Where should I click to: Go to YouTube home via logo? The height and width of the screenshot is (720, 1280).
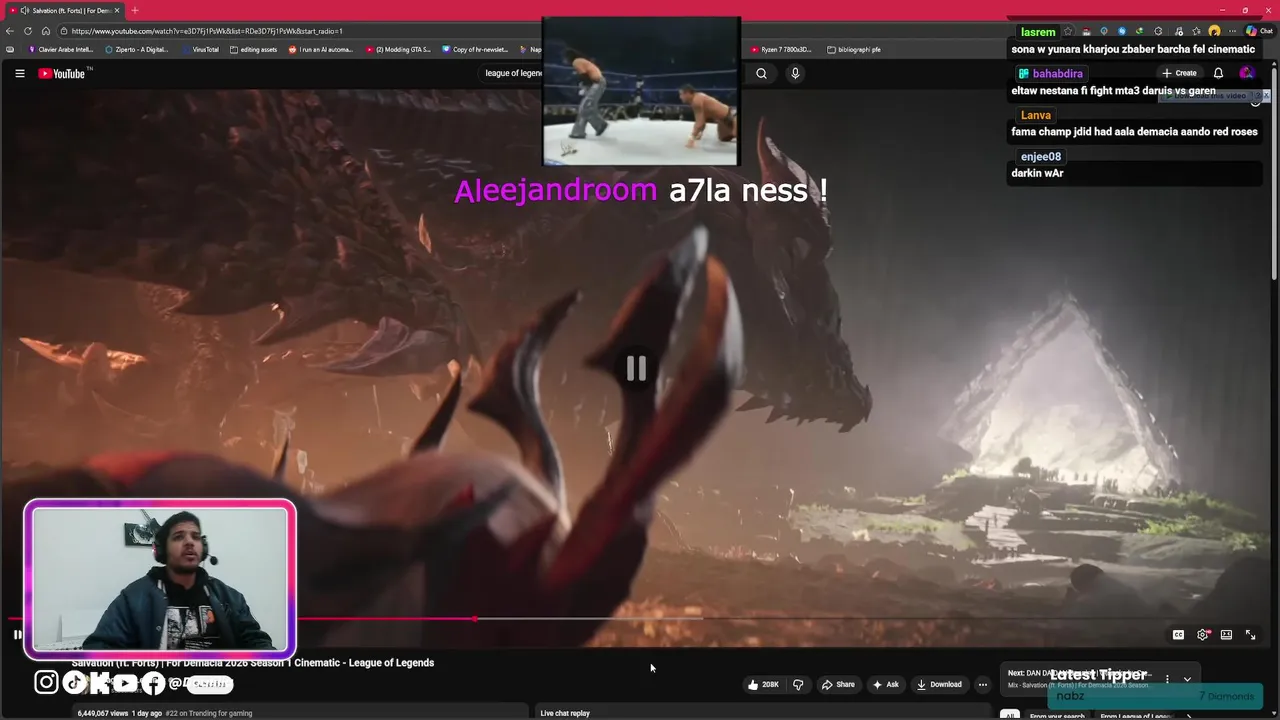click(62, 73)
